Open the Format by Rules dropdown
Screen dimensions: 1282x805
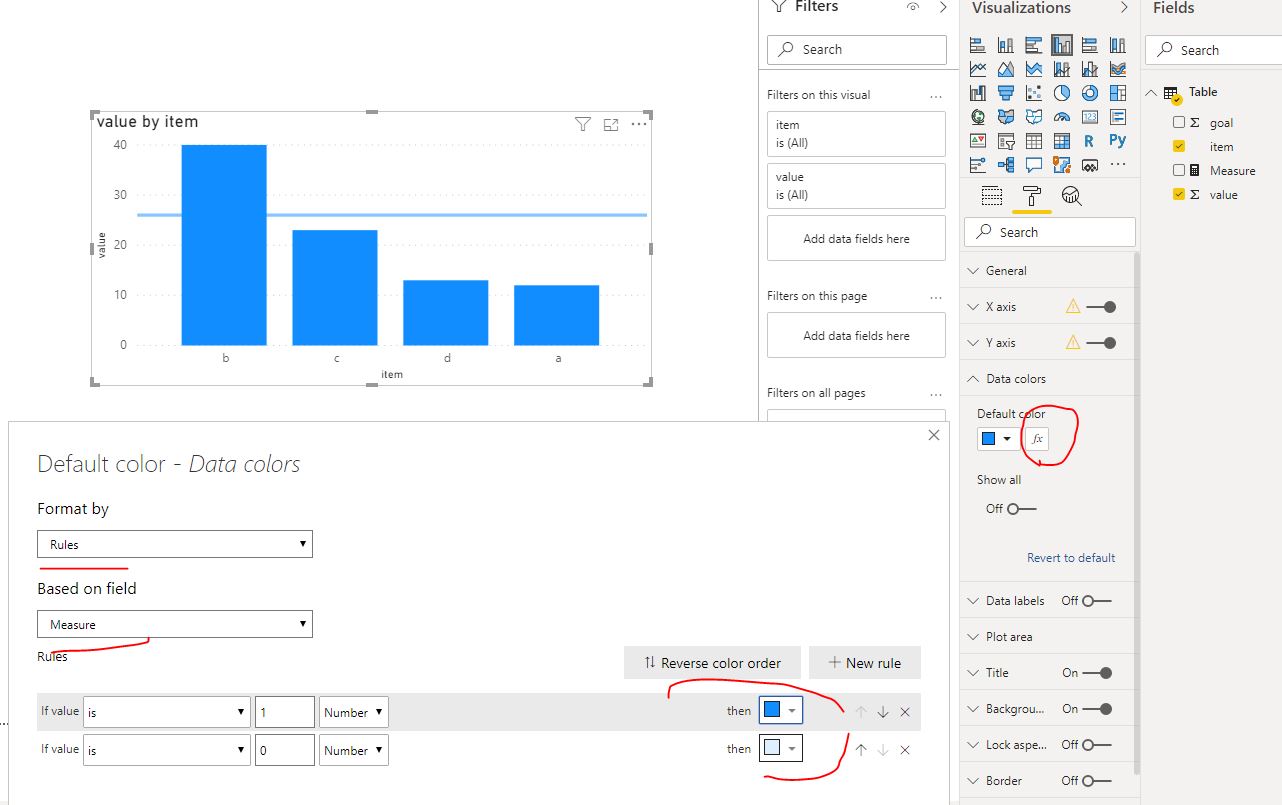pyautogui.click(x=175, y=544)
